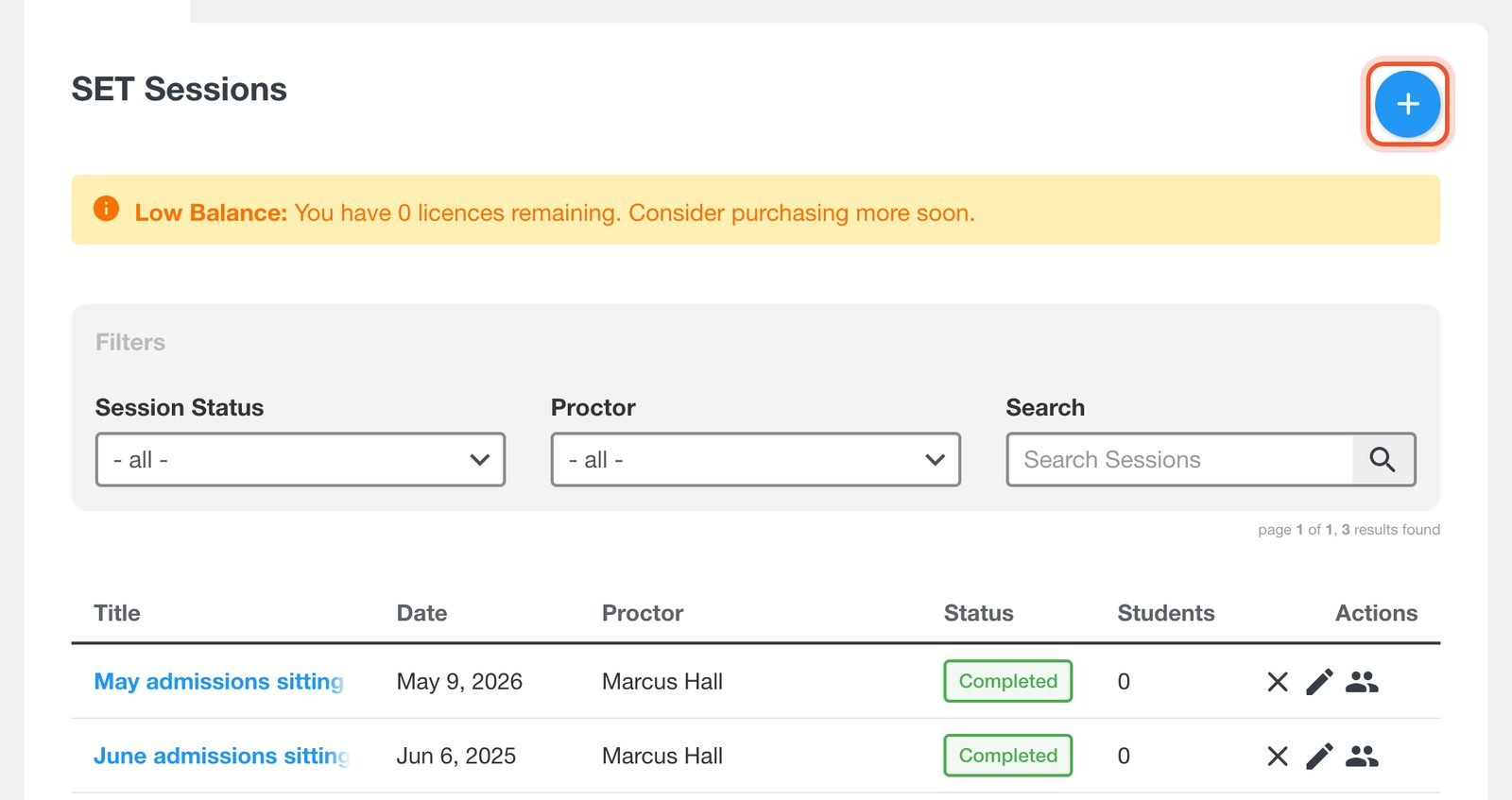Manage students for June admissions sitting
Viewport: 1512px width, 800px height.
1362,756
